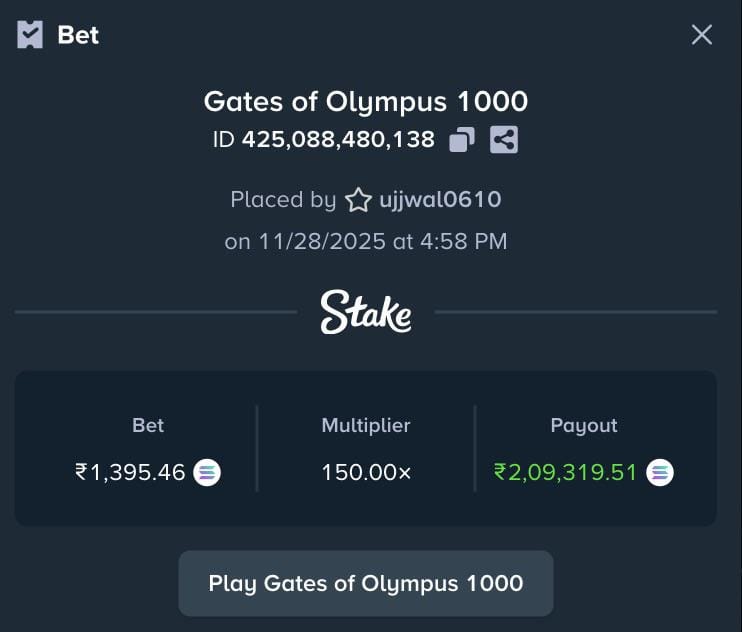Click the Bet label above the amount
Screen dimensions: 742x632
coord(148,425)
